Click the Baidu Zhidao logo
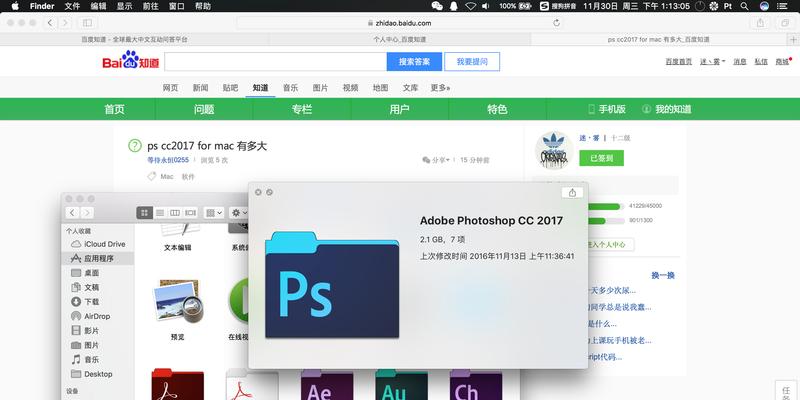 (x=131, y=60)
